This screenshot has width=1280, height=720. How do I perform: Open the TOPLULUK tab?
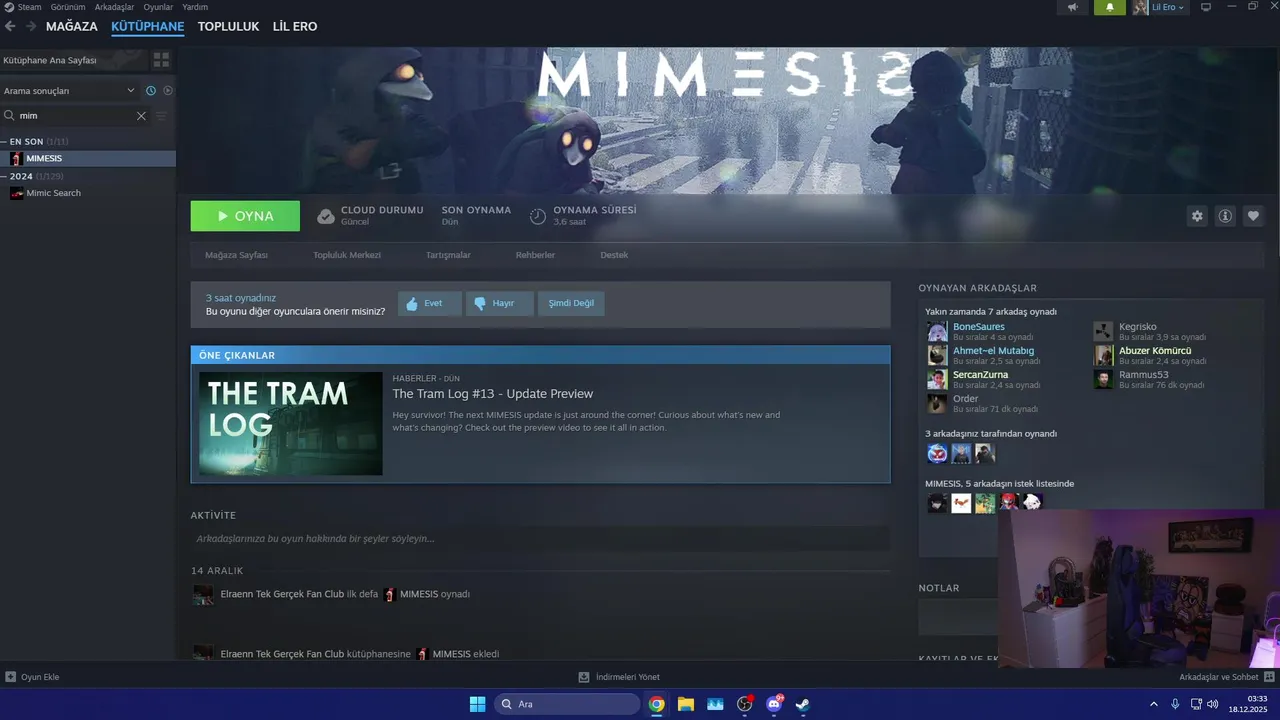point(228,26)
